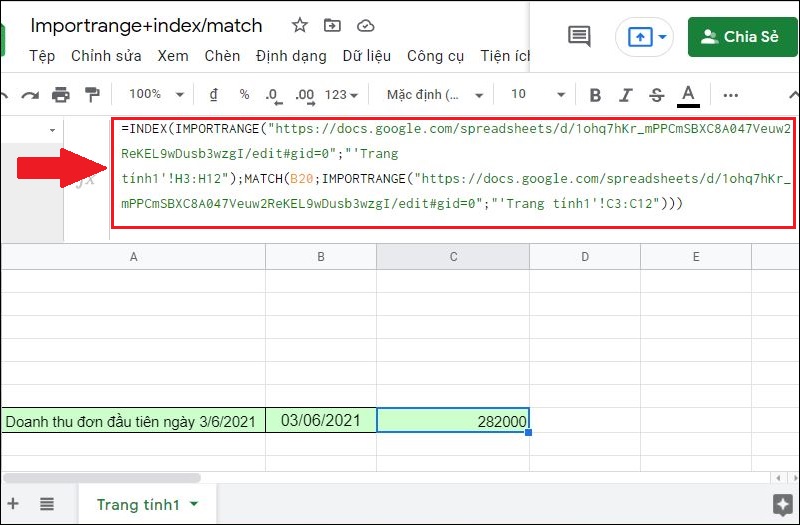Select column B header

click(x=321, y=257)
